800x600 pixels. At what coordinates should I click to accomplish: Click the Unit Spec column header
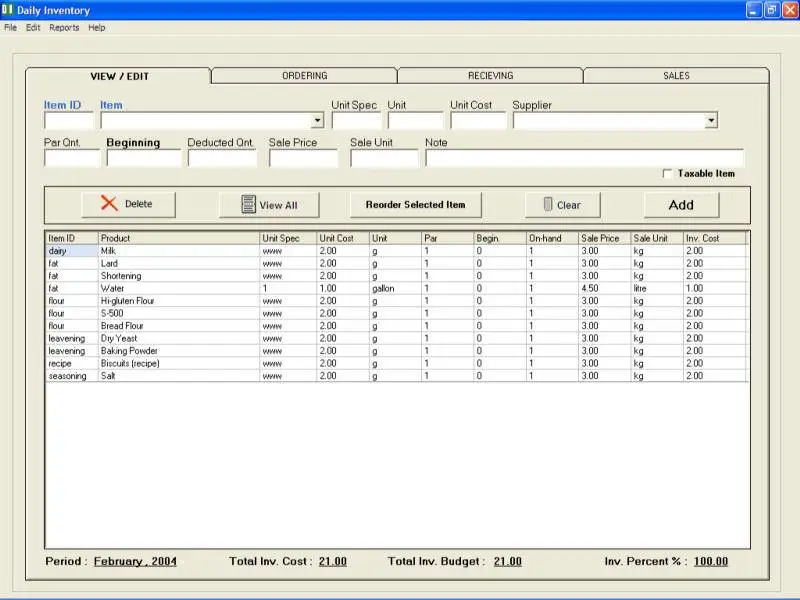[x=288, y=238]
